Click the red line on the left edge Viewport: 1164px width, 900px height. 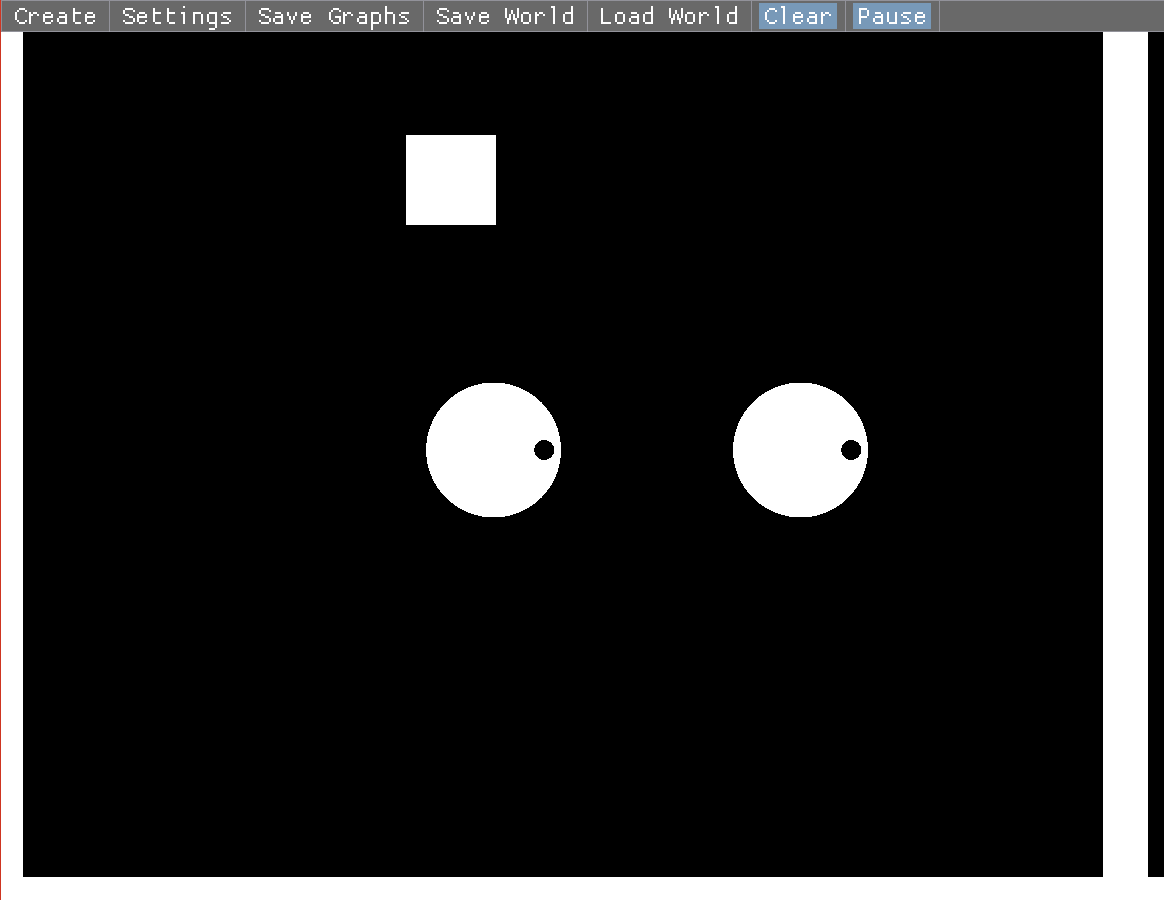point(1,450)
